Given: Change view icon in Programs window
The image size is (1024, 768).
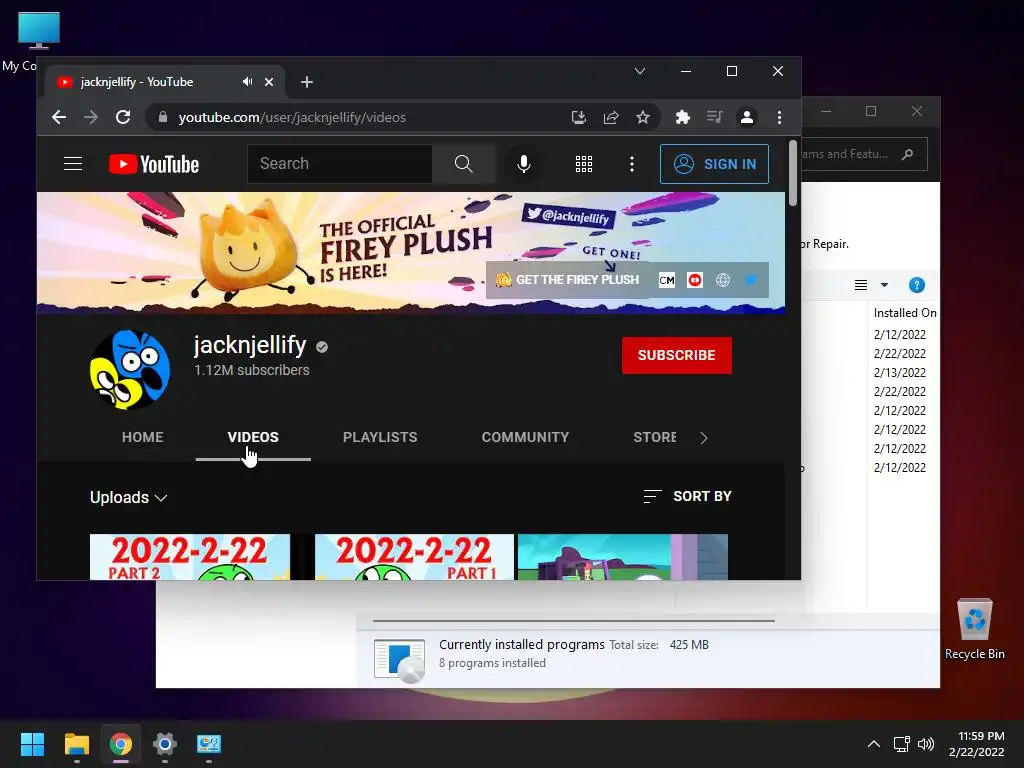Looking at the screenshot, I should click(x=861, y=285).
